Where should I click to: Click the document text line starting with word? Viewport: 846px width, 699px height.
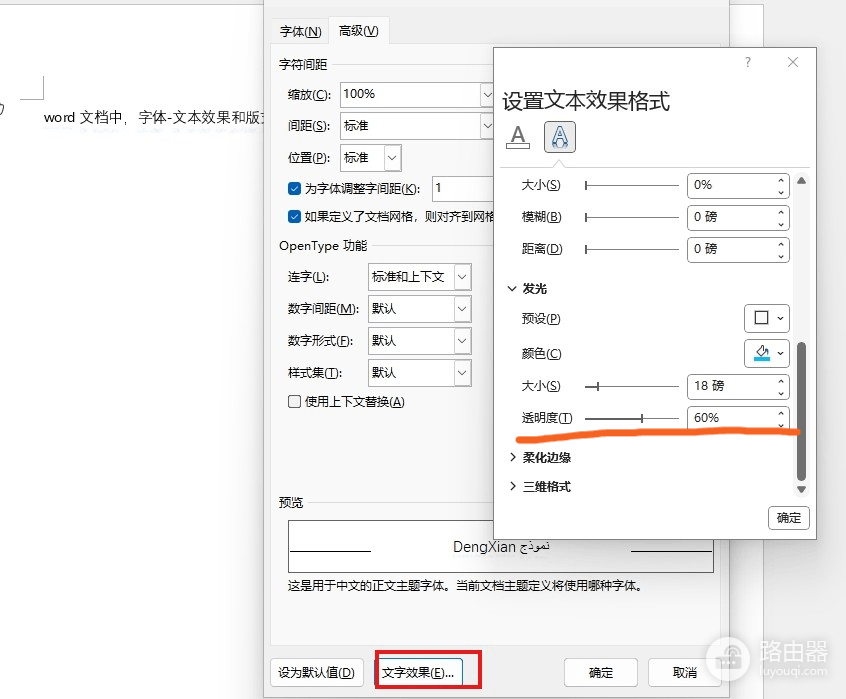(154, 117)
